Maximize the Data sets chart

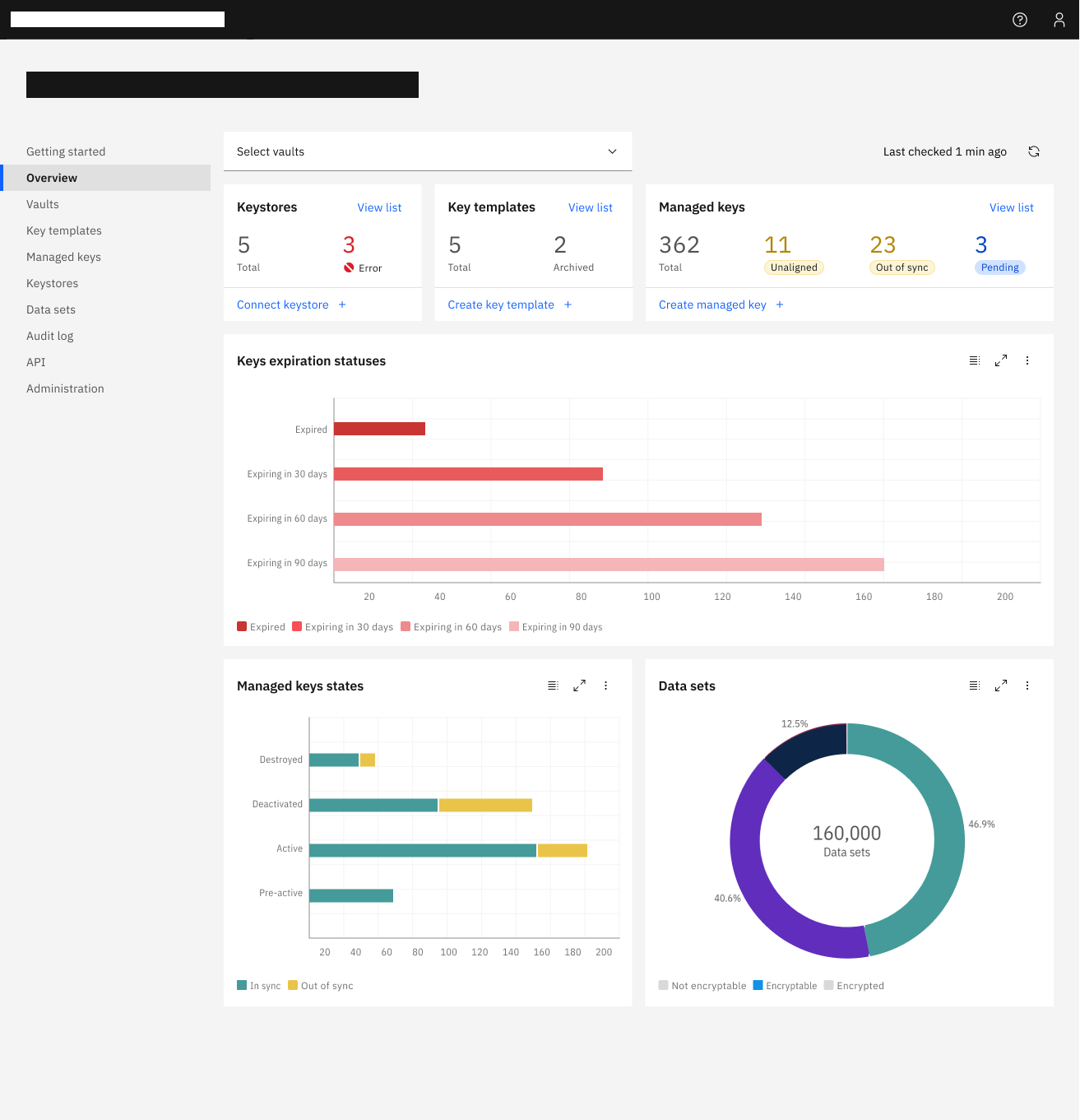pos(1001,685)
